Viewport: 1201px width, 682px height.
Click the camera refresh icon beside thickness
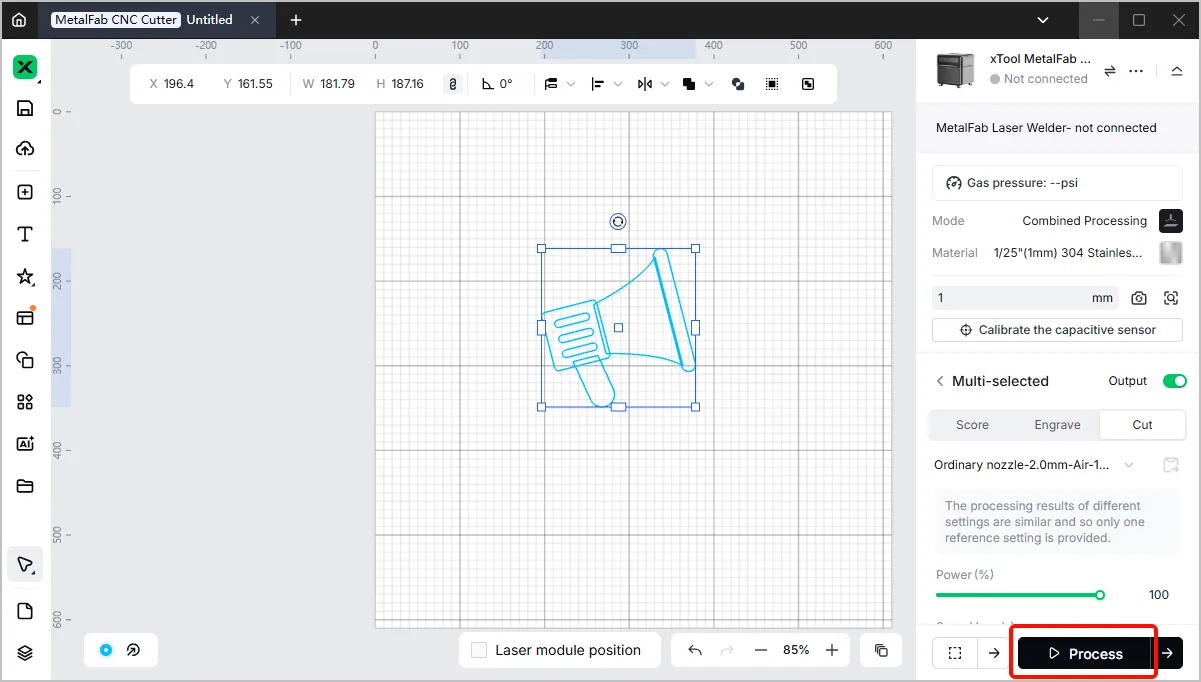tap(1139, 298)
